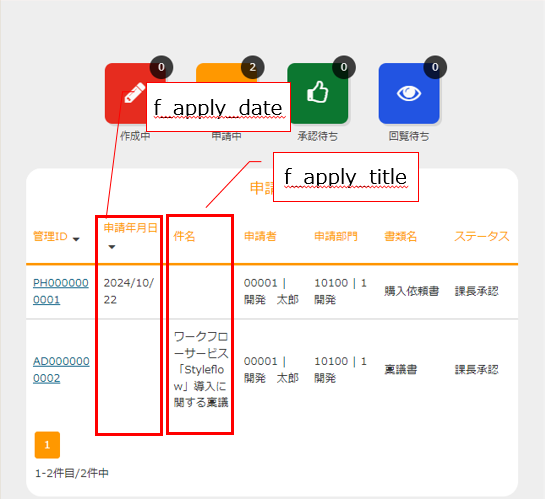
Task: Open application AD0000000002 link
Action: coord(61,370)
